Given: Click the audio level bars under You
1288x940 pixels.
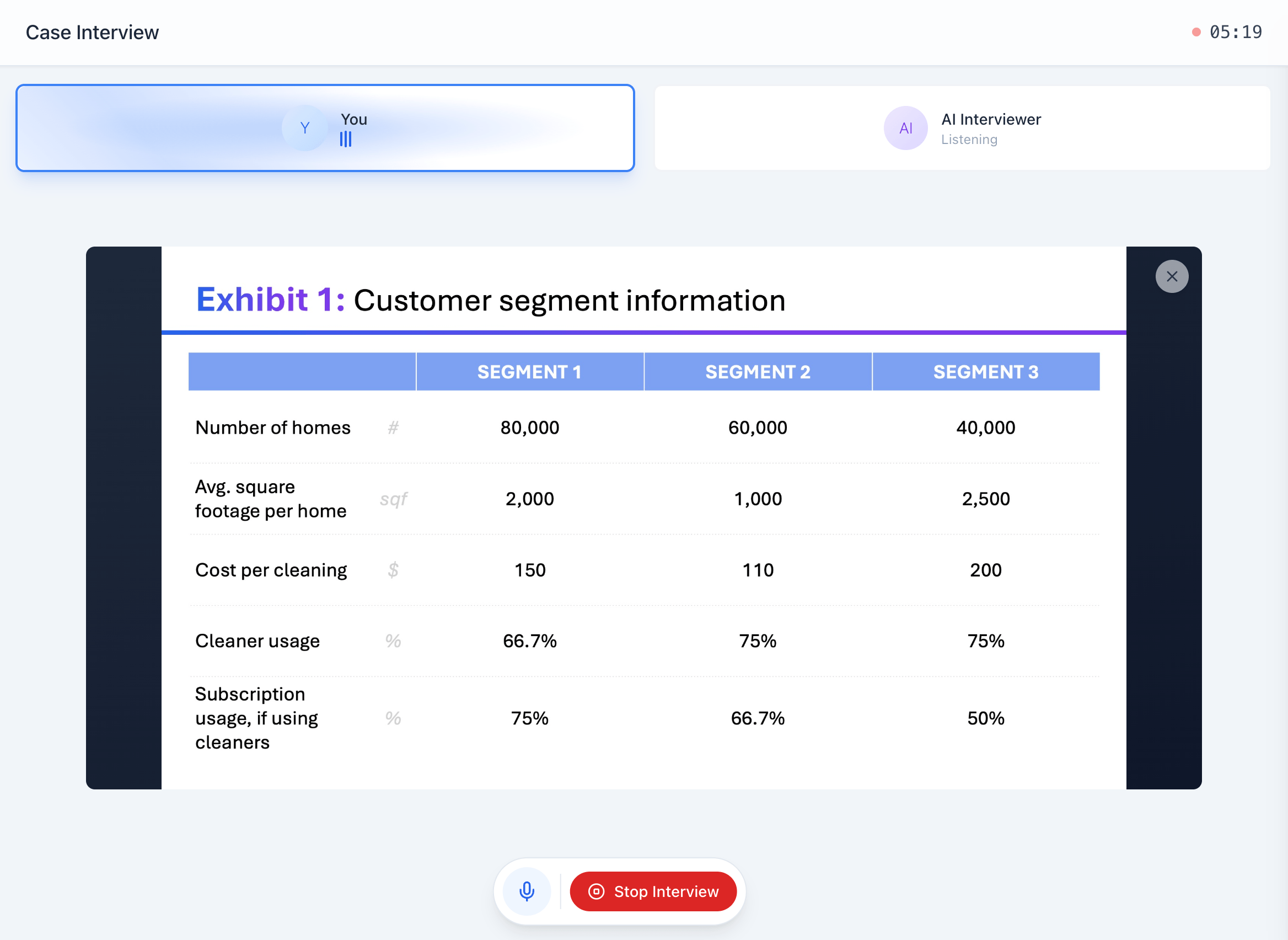Looking at the screenshot, I should [x=345, y=140].
